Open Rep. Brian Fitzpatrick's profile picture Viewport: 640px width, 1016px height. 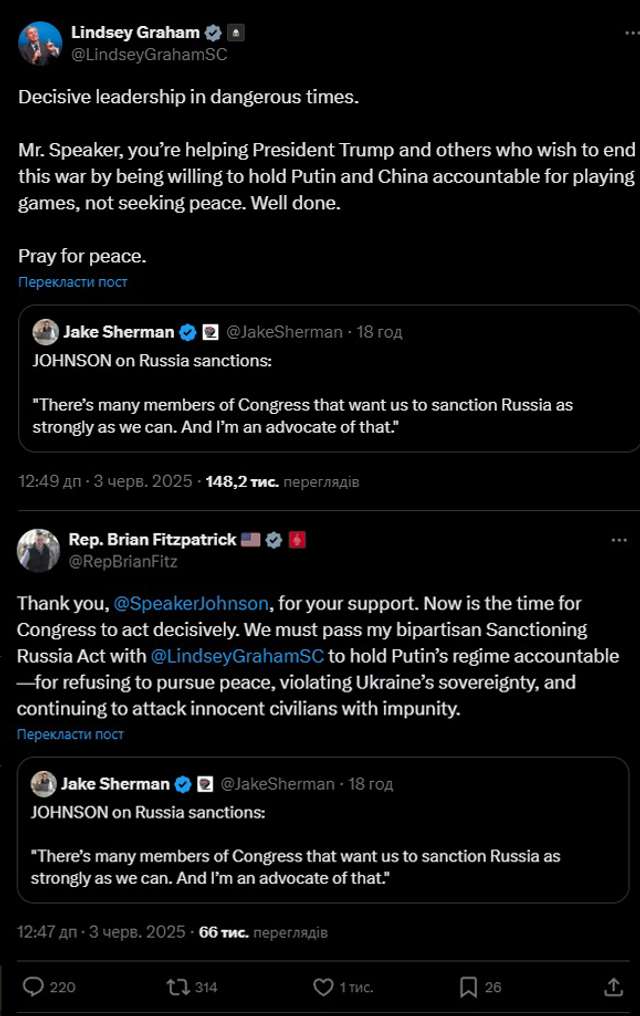(x=39, y=550)
